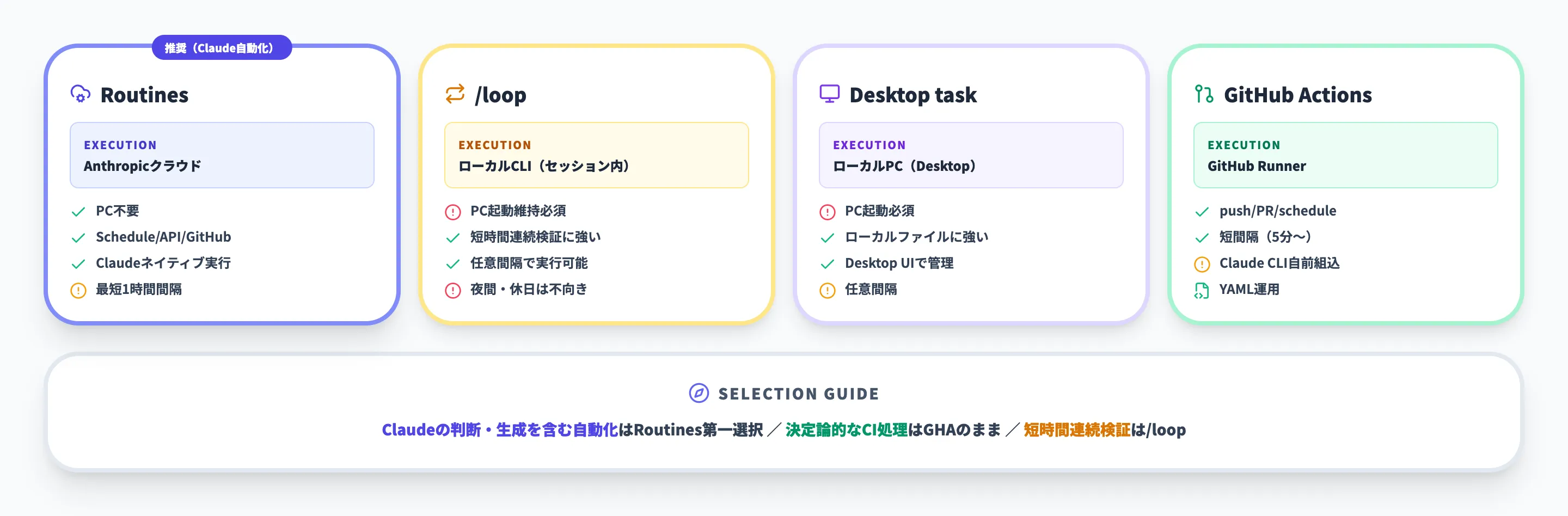Click the text push/PR/schedule

[1278, 211]
